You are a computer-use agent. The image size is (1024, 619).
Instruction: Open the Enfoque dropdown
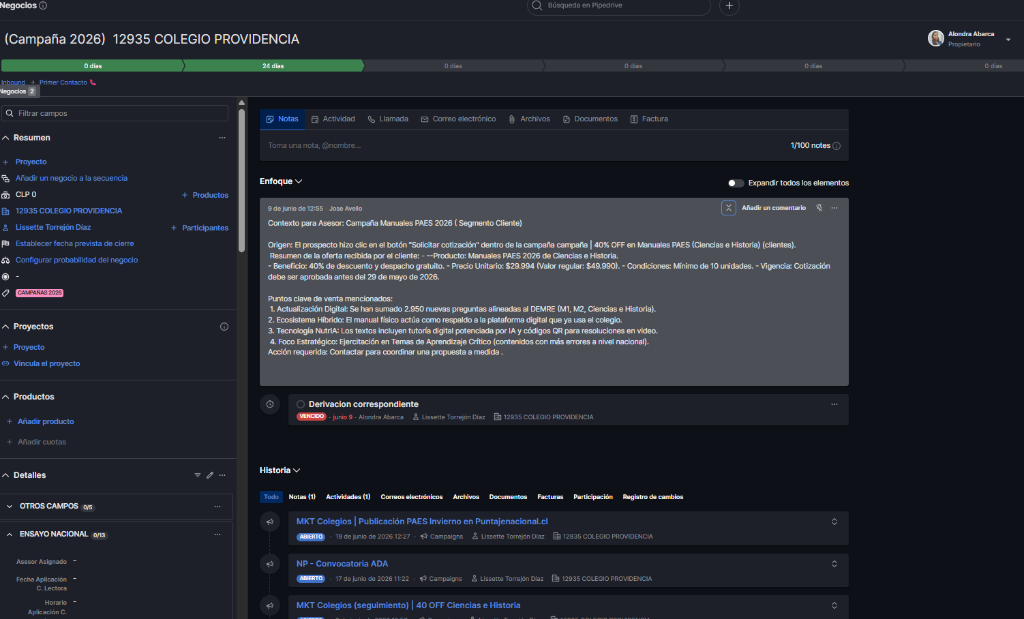tap(281, 182)
